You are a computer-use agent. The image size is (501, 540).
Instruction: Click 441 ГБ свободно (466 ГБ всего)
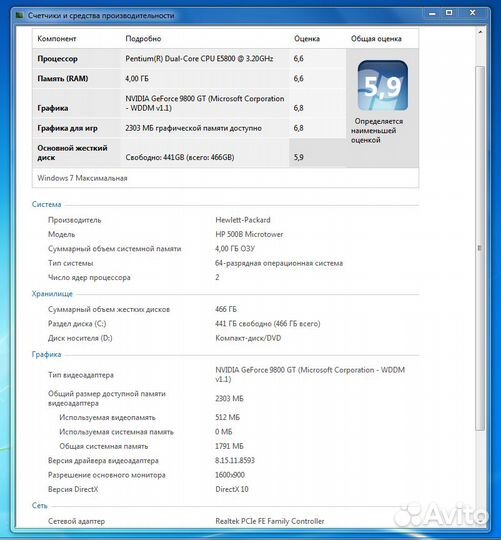pos(268,324)
